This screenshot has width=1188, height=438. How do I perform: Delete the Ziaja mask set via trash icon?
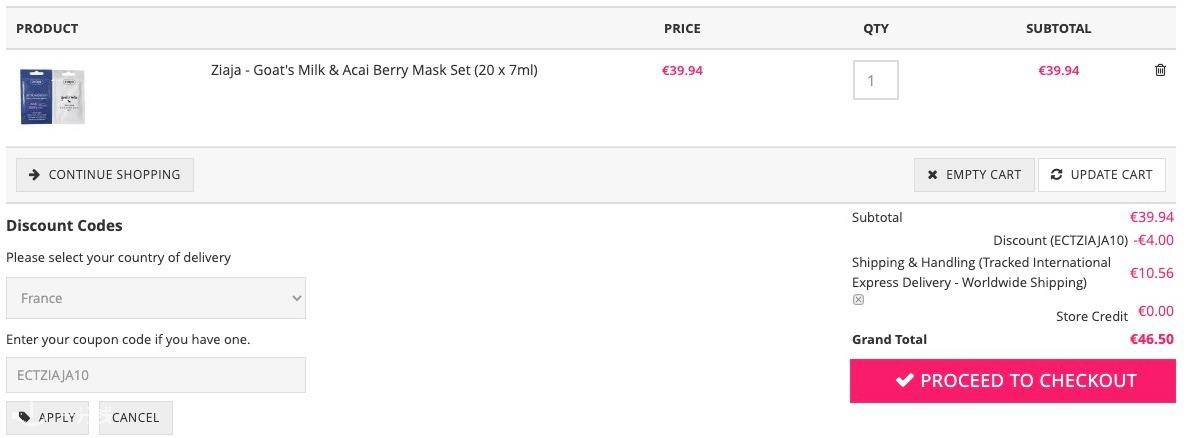(x=1160, y=70)
